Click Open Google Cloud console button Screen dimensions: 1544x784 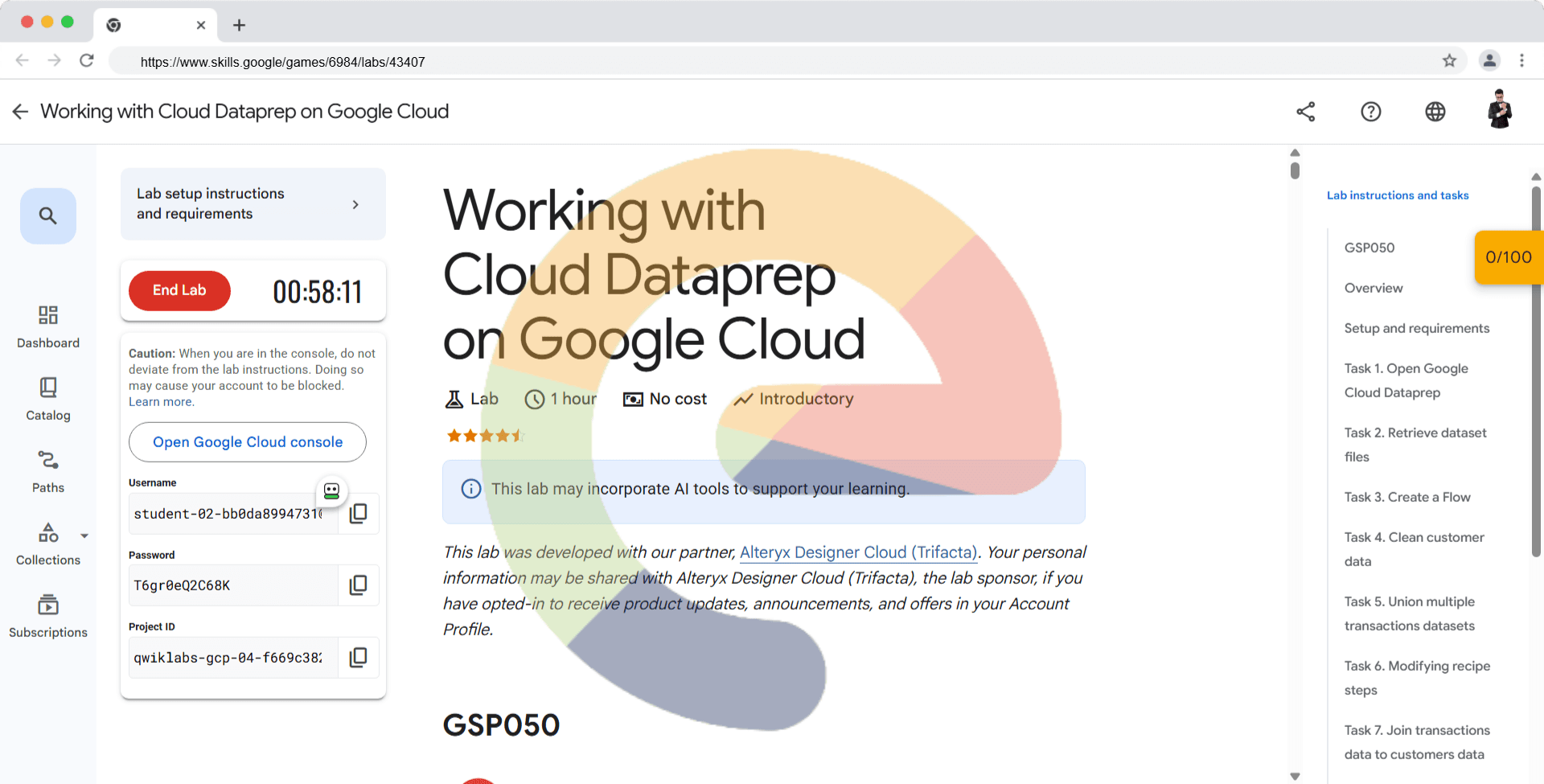coord(248,442)
